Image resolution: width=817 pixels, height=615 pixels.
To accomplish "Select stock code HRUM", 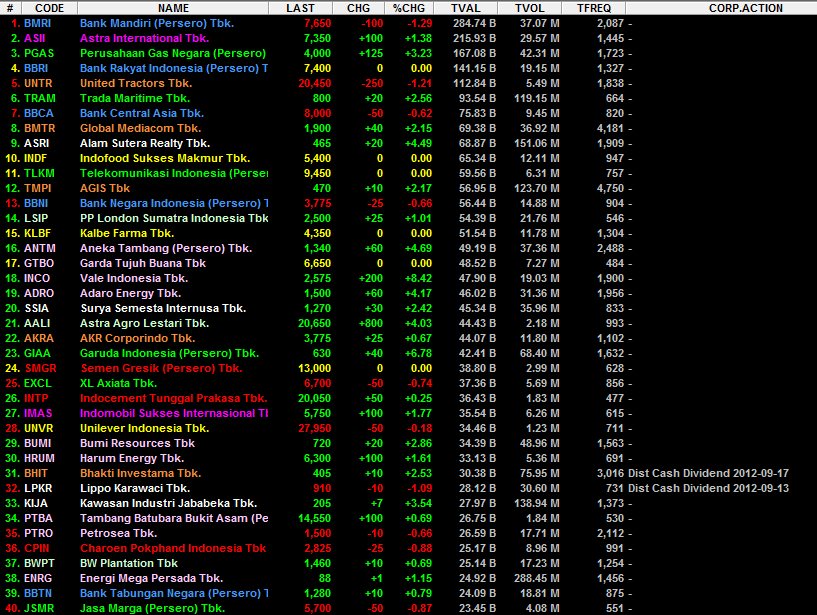I will (x=39, y=459).
